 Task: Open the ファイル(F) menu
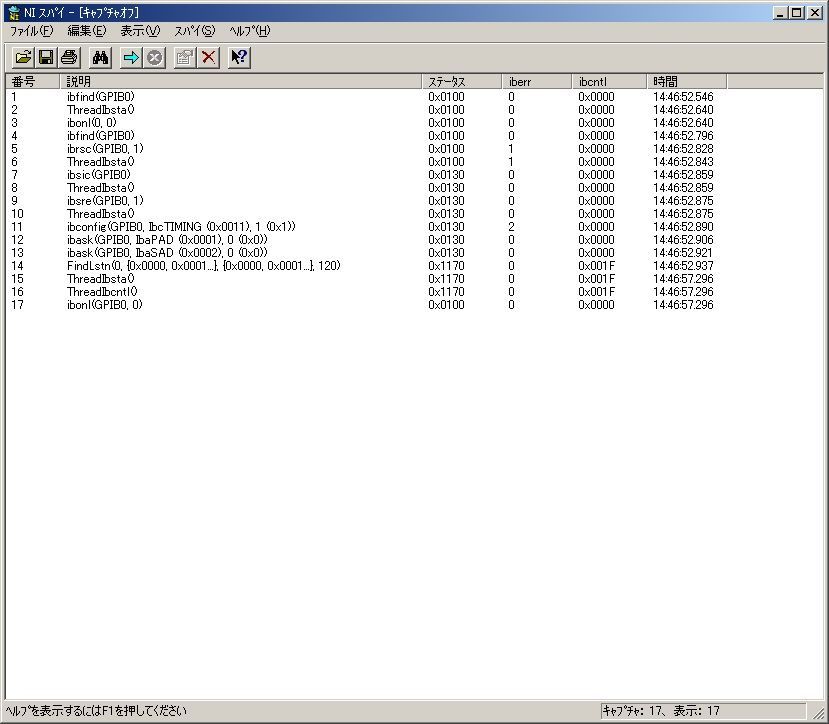point(32,31)
